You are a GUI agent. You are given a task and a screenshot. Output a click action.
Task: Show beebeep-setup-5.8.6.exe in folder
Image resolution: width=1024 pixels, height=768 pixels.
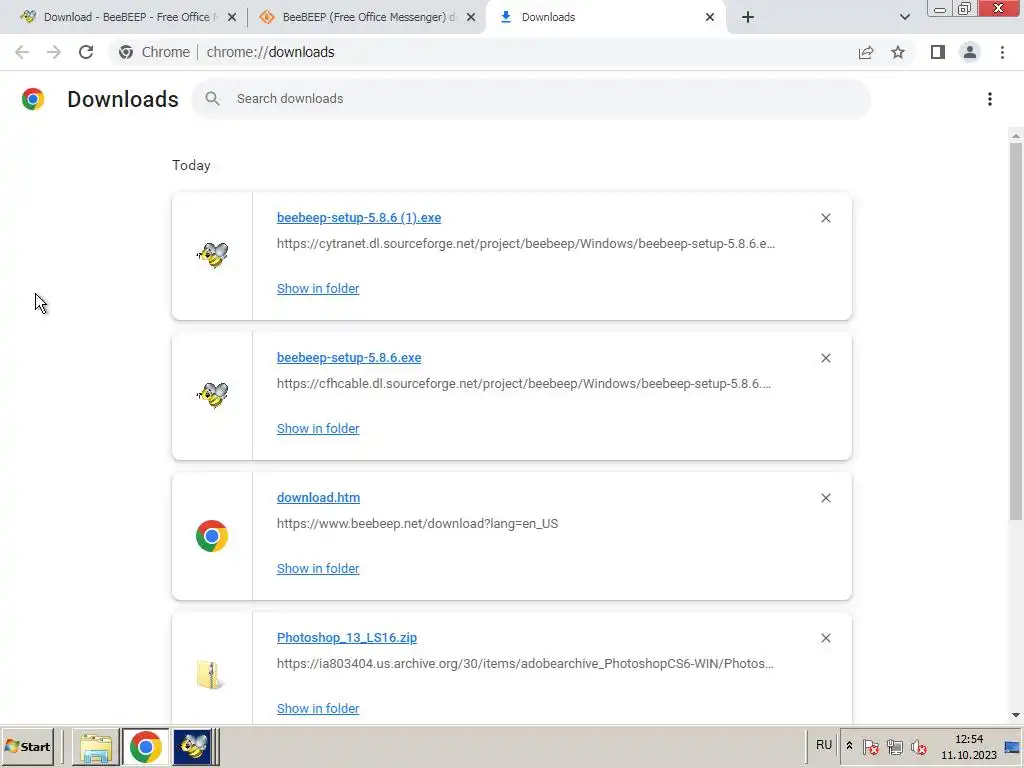[318, 428]
